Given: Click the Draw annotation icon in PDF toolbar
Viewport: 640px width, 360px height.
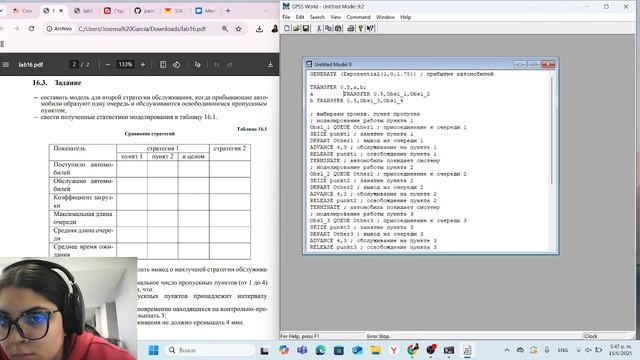Looking at the screenshot, I should click(198, 64).
